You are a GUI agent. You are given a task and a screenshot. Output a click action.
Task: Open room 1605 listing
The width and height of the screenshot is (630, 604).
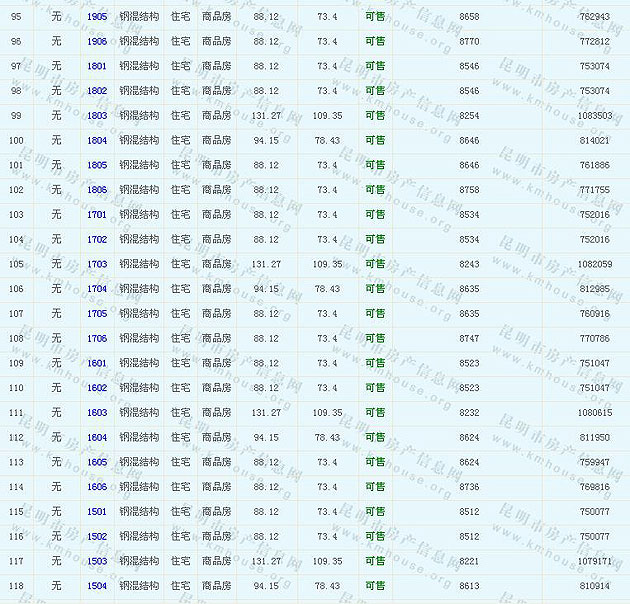(x=97, y=463)
